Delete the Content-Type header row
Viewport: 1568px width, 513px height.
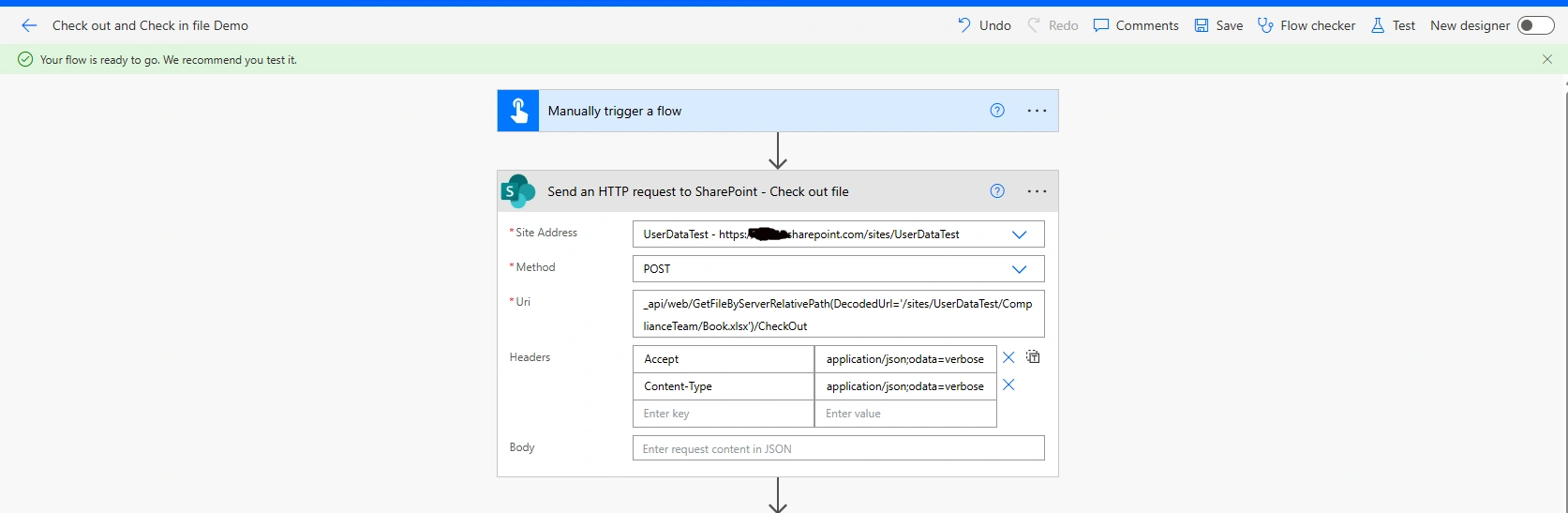pyautogui.click(x=1008, y=385)
